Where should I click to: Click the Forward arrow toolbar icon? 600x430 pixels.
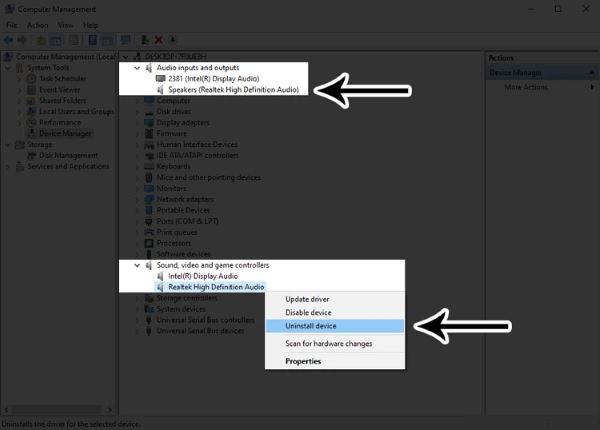click(22, 40)
